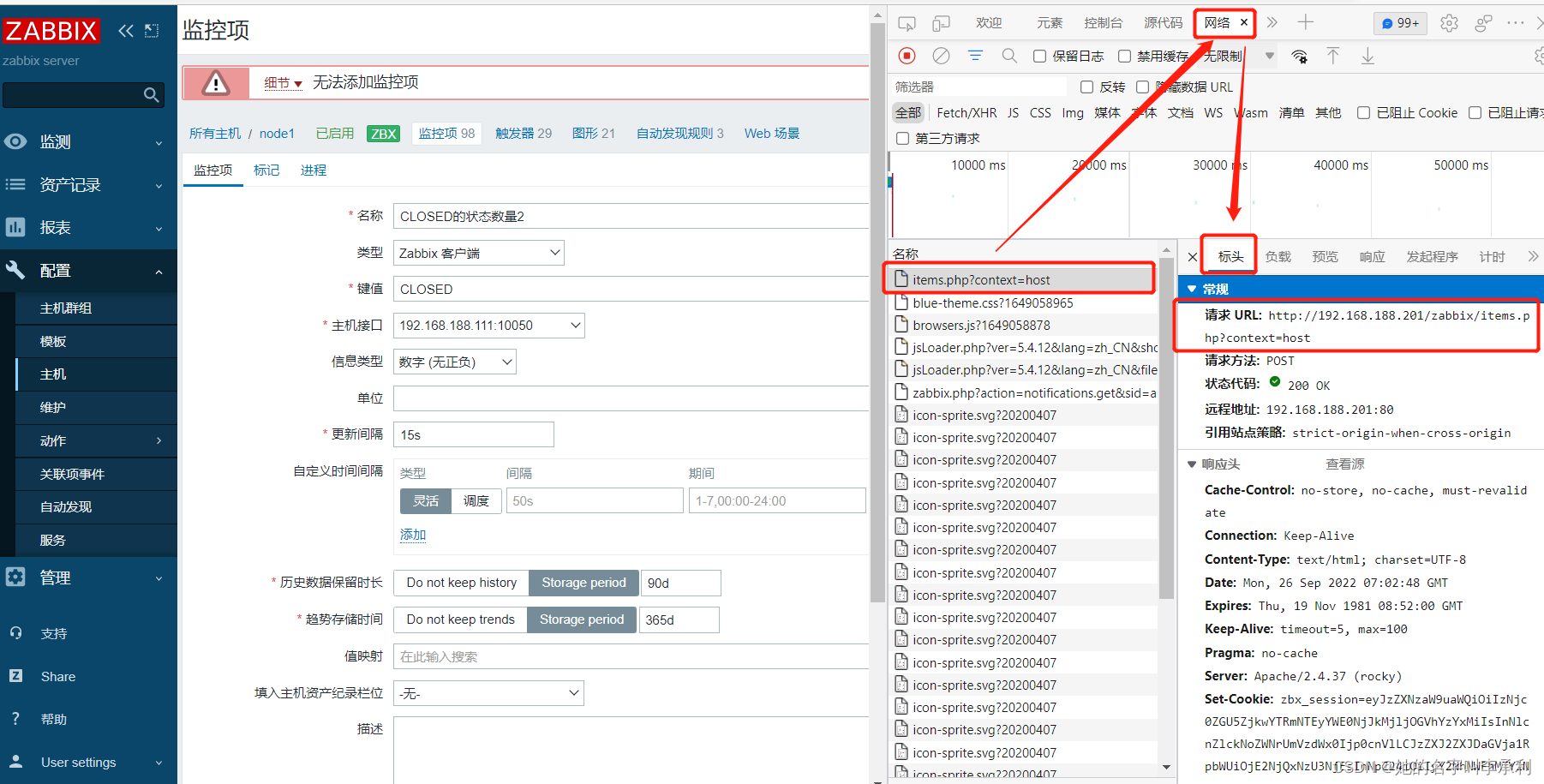The width and height of the screenshot is (1544, 784).
Task: Check the 保留日志 option
Action: 1039,56
